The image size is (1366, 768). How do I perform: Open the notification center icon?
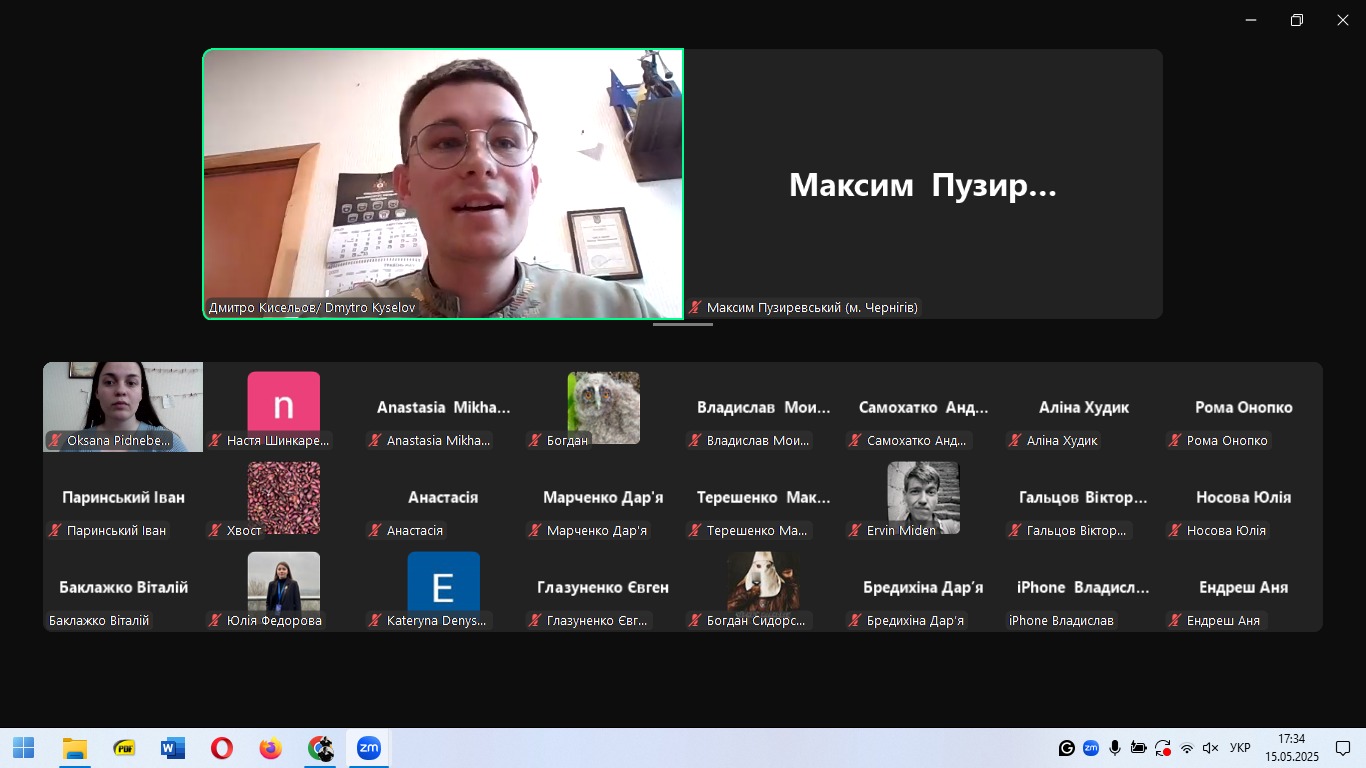tap(1343, 748)
